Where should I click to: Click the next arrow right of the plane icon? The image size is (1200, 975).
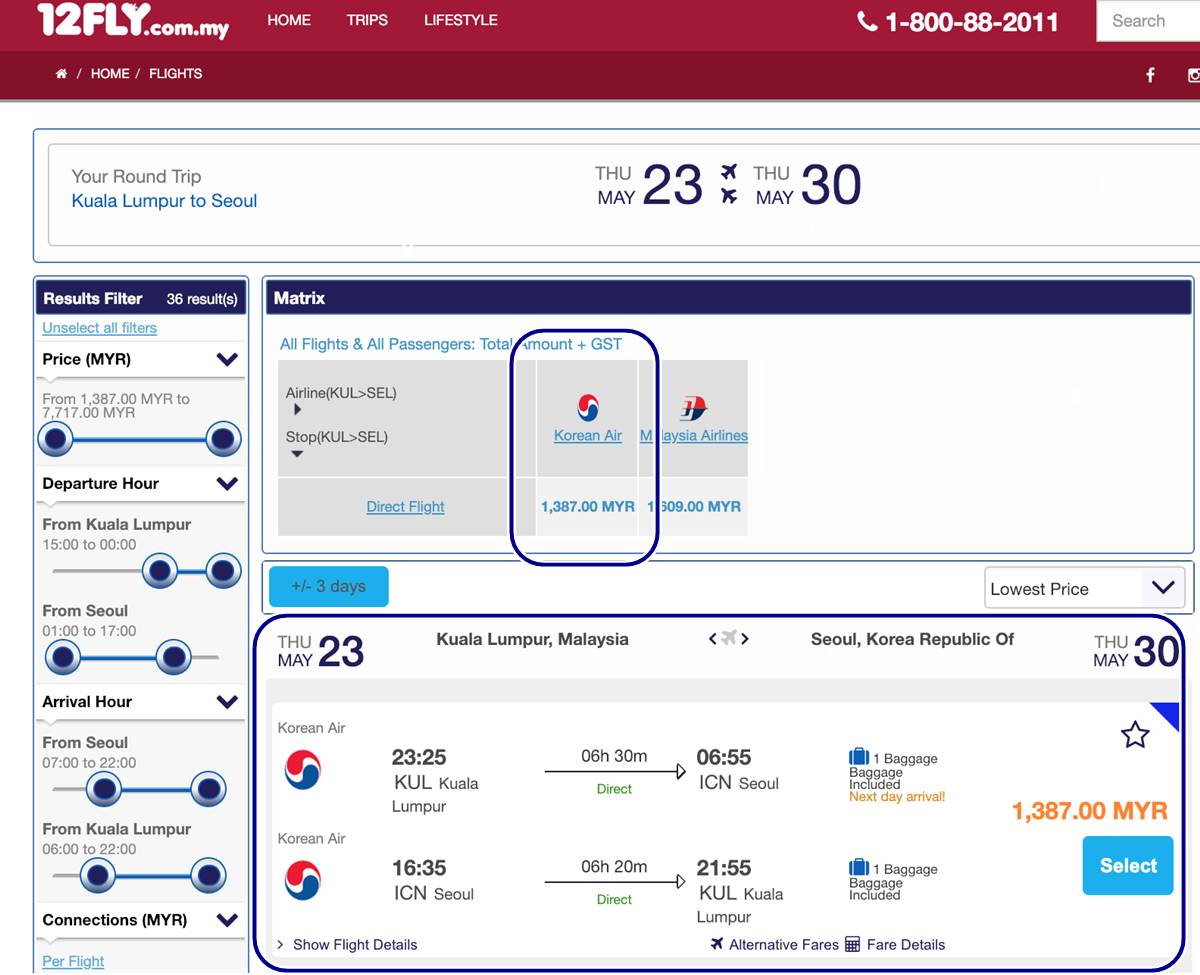[x=745, y=639]
